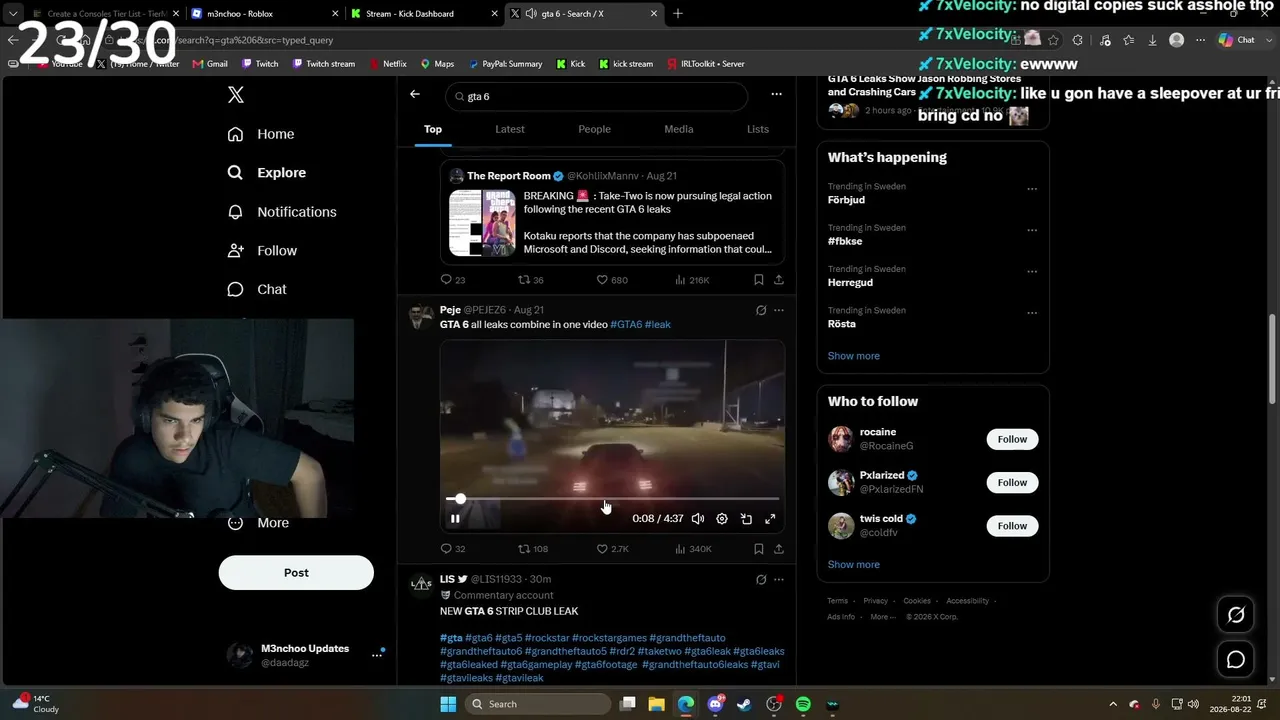
Task: Open more options on LIS post
Action: point(779,579)
